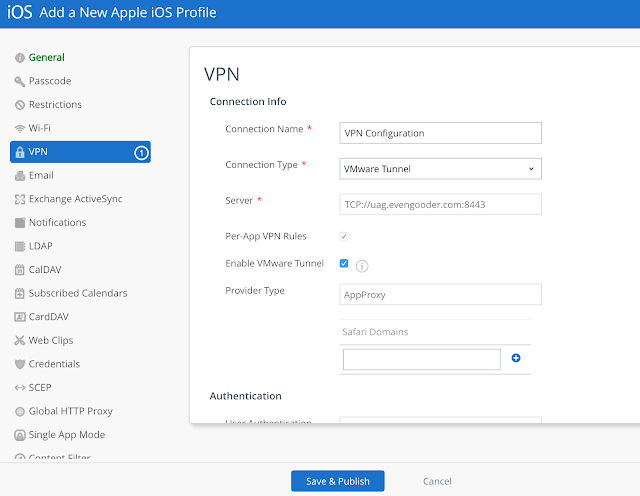This screenshot has height=496, width=640.
Task: Uncheck Enable VMware Tunnel checkbox
Action: (x=344, y=263)
